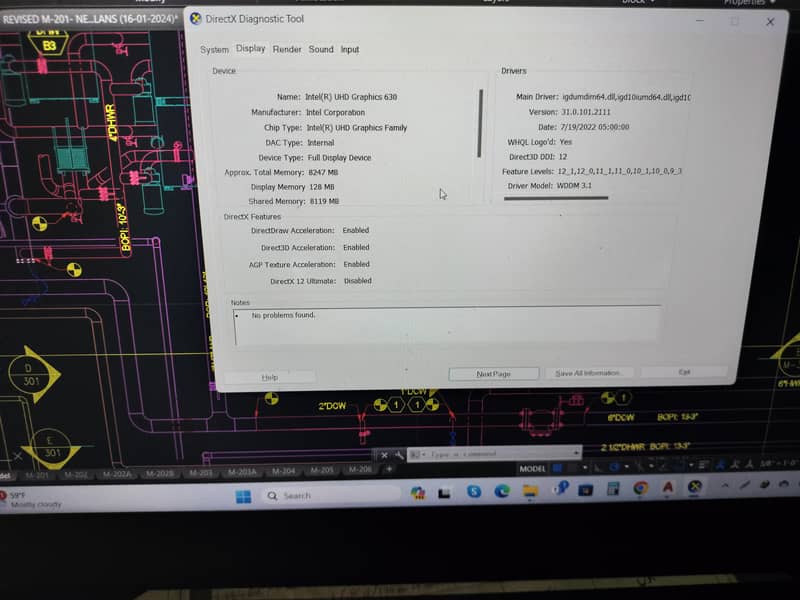Open the Windows Start menu

click(x=243, y=496)
